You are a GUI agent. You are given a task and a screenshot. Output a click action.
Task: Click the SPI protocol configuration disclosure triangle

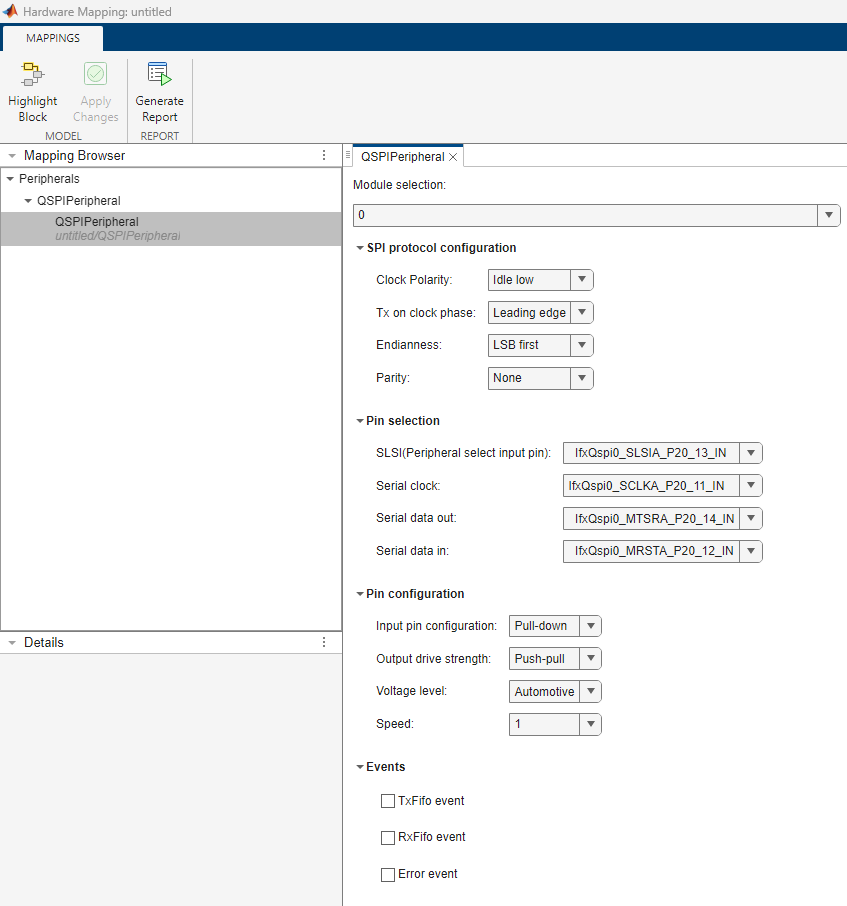[x=360, y=247]
